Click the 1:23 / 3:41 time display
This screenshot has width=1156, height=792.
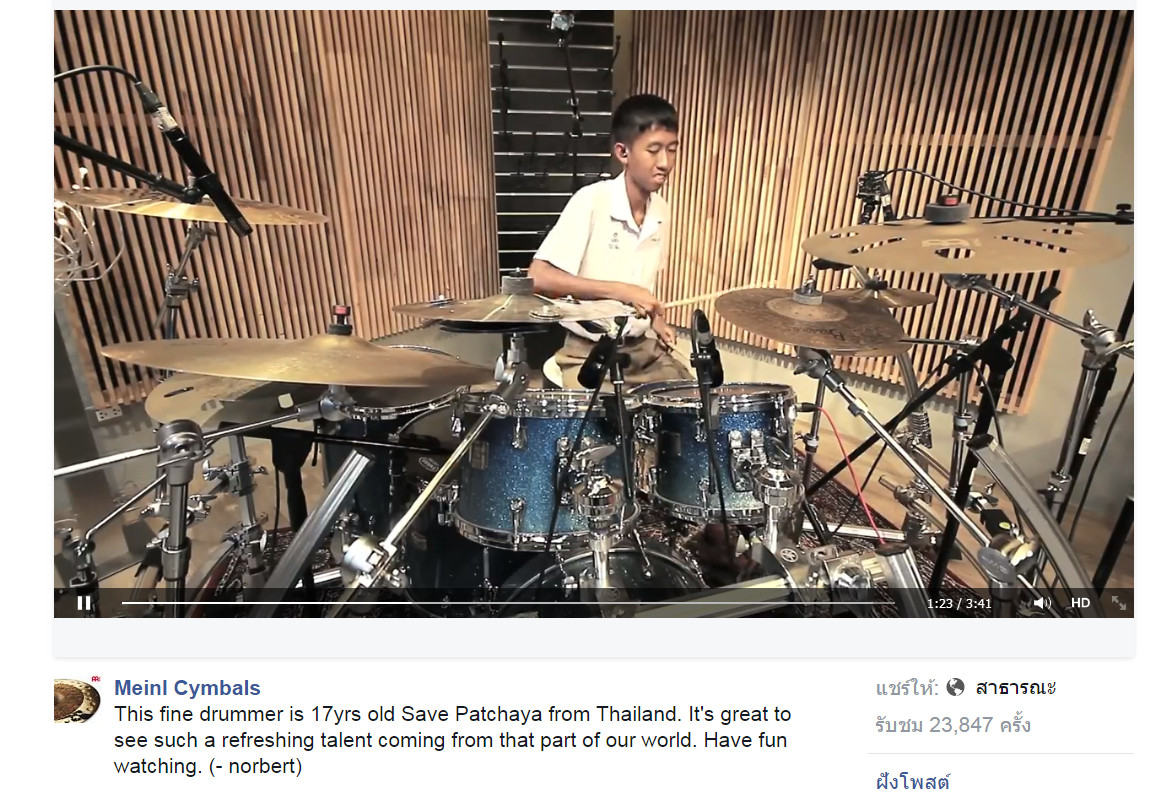(x=958, y=603)
